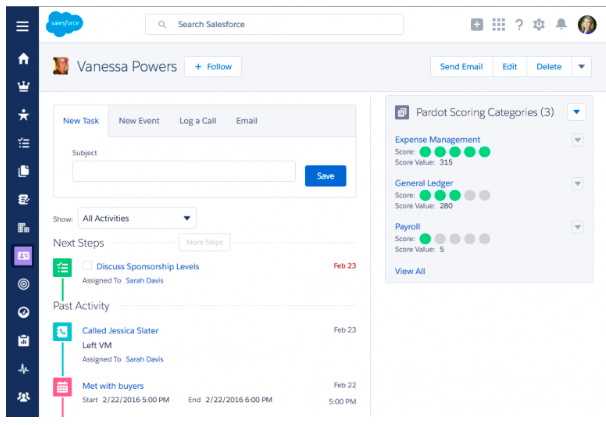Open the Notes icon in sidebar
The image size is (606, 425).
click(23, 199)
